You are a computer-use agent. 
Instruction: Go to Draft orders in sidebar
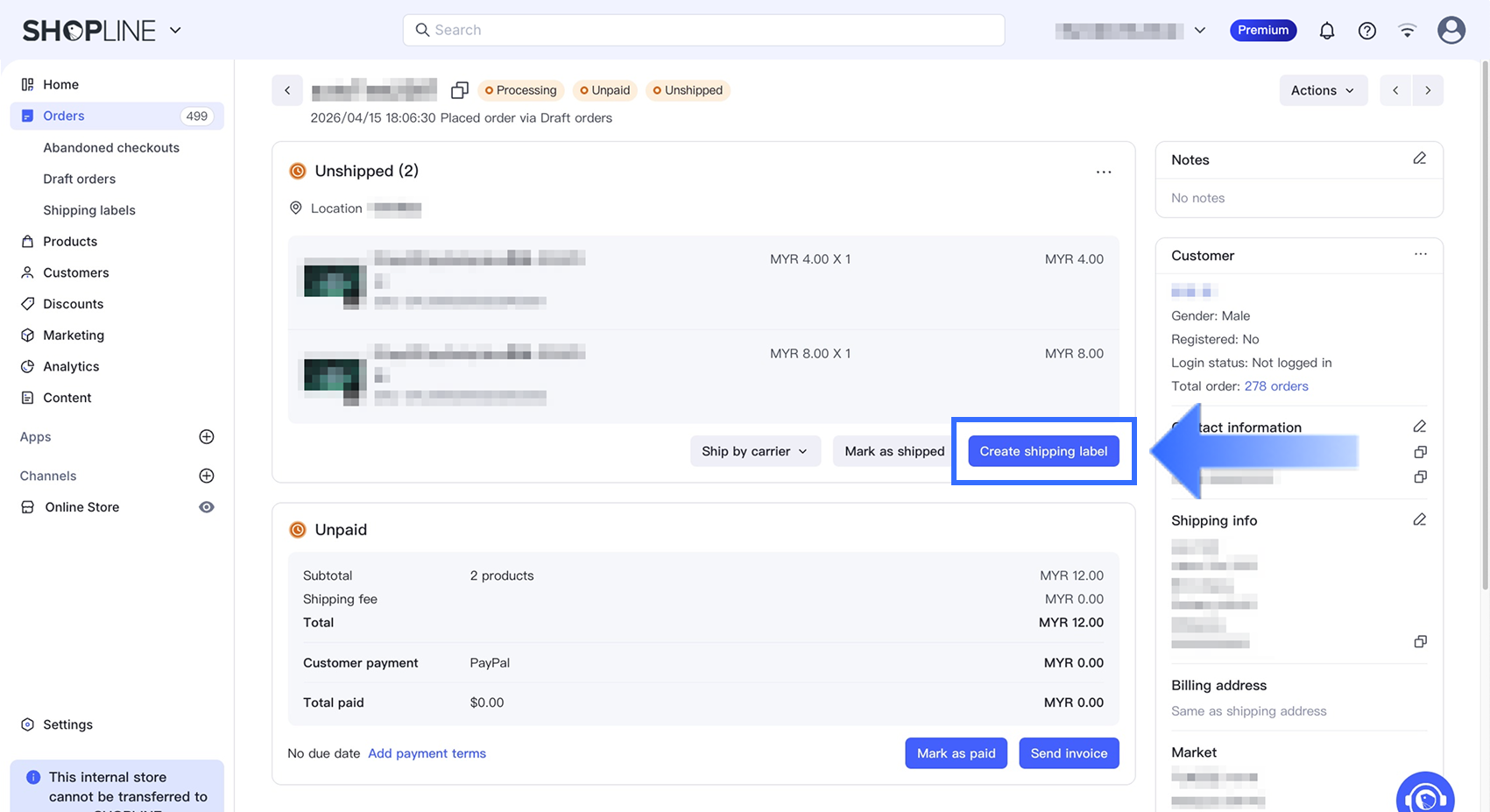click(80, 179)
